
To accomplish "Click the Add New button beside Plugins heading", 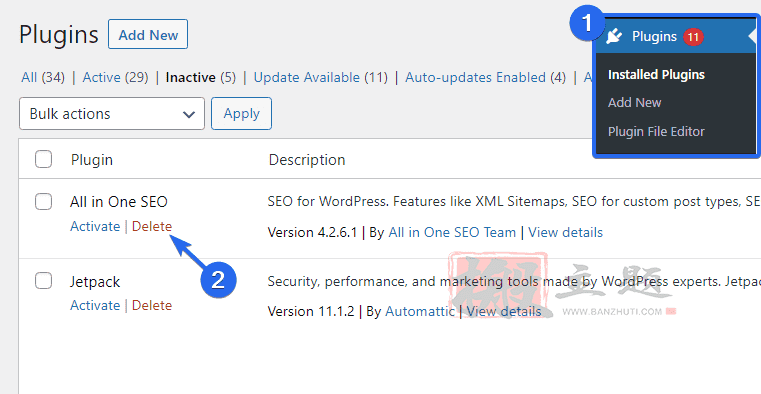I will [x=148, y=34].
